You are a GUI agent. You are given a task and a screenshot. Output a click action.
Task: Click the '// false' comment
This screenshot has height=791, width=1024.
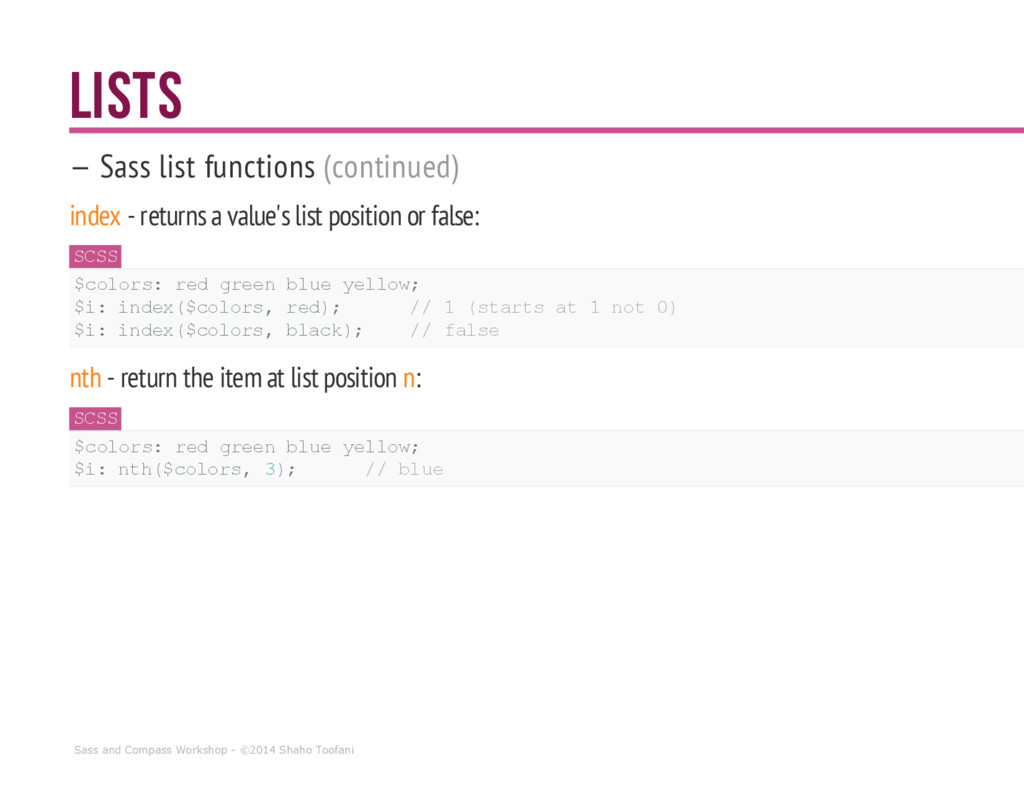point(455,331)
